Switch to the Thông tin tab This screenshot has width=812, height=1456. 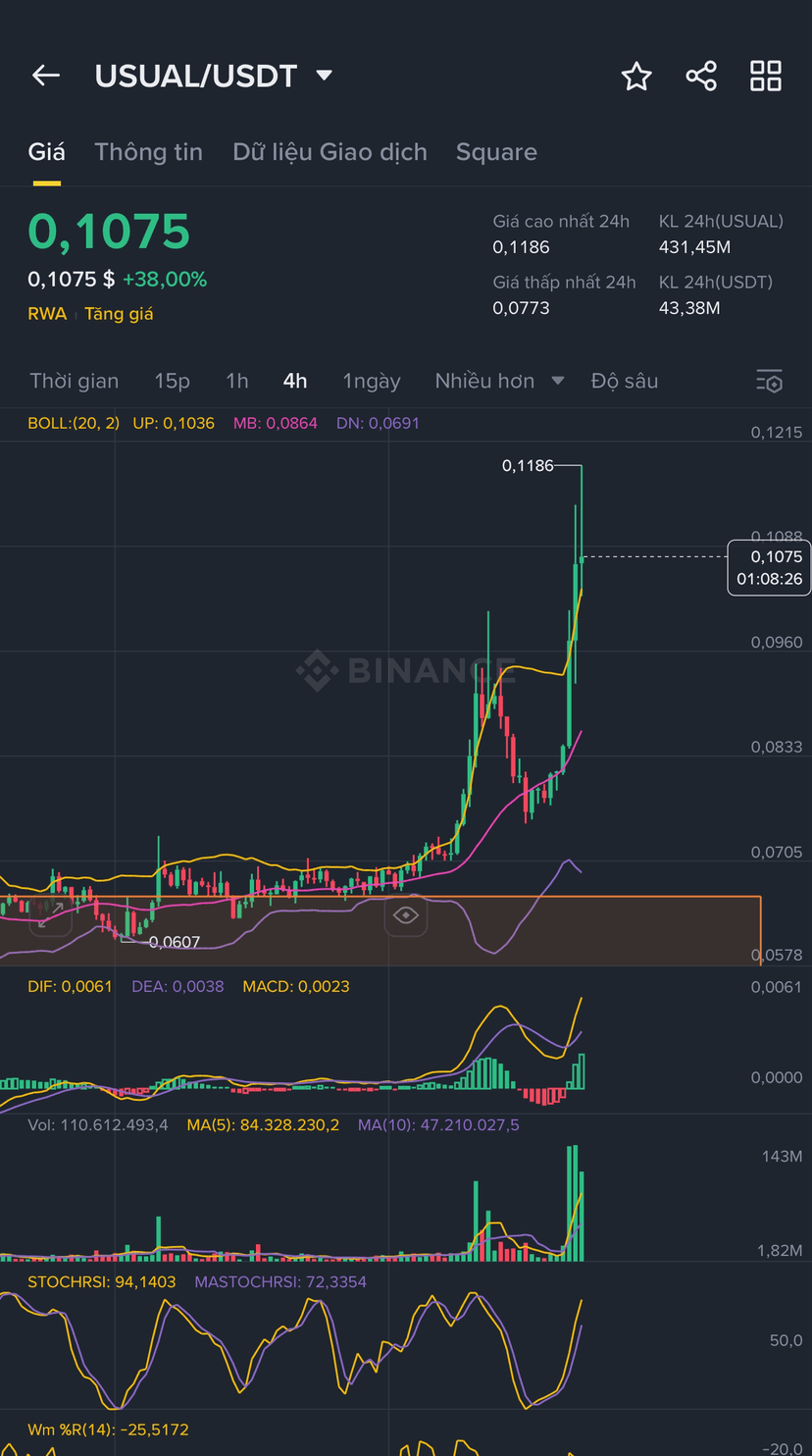148,152
